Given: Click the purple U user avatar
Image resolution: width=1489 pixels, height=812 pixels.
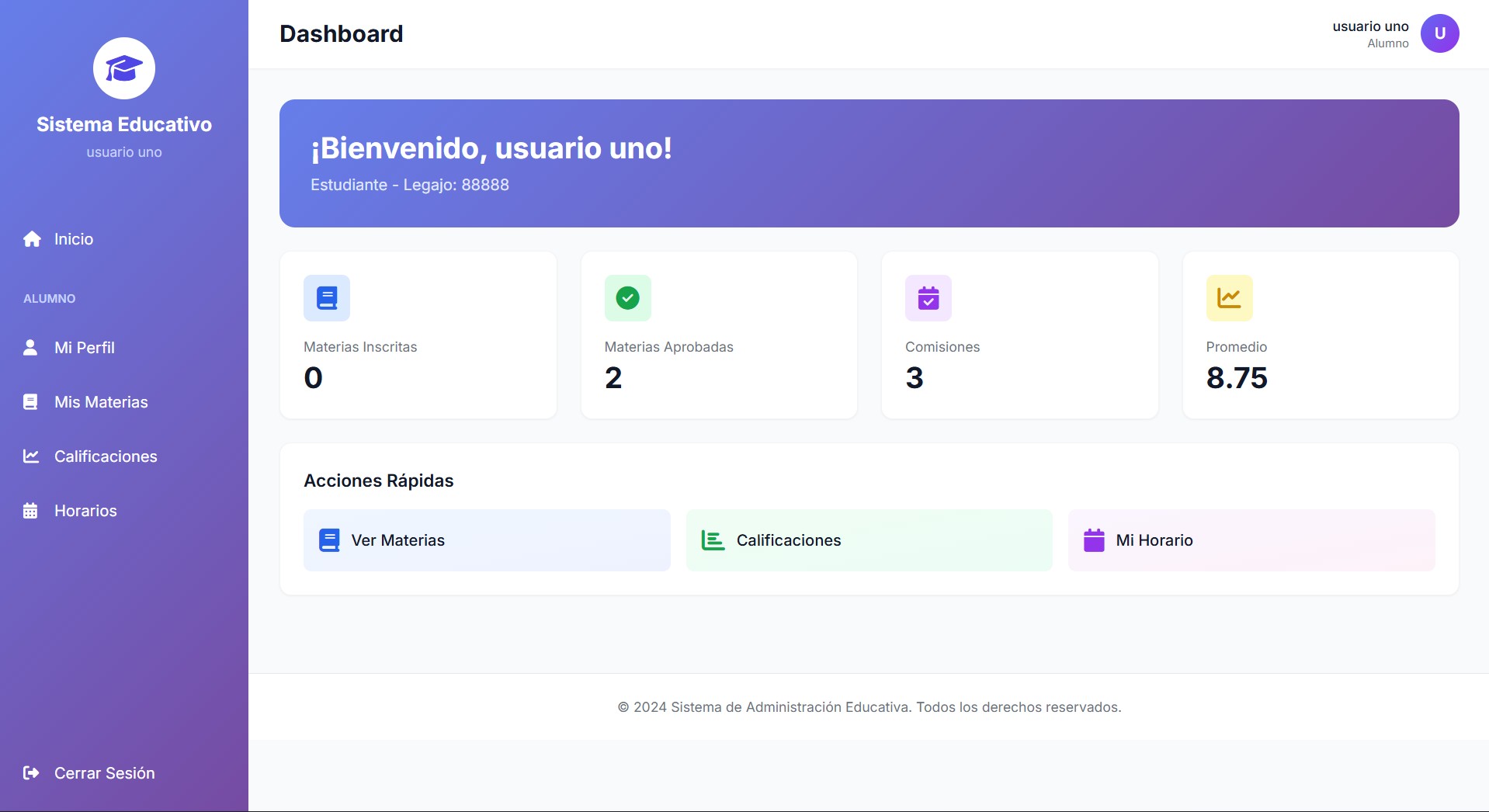Looking at the screenshot, I should pos(1439,33).
